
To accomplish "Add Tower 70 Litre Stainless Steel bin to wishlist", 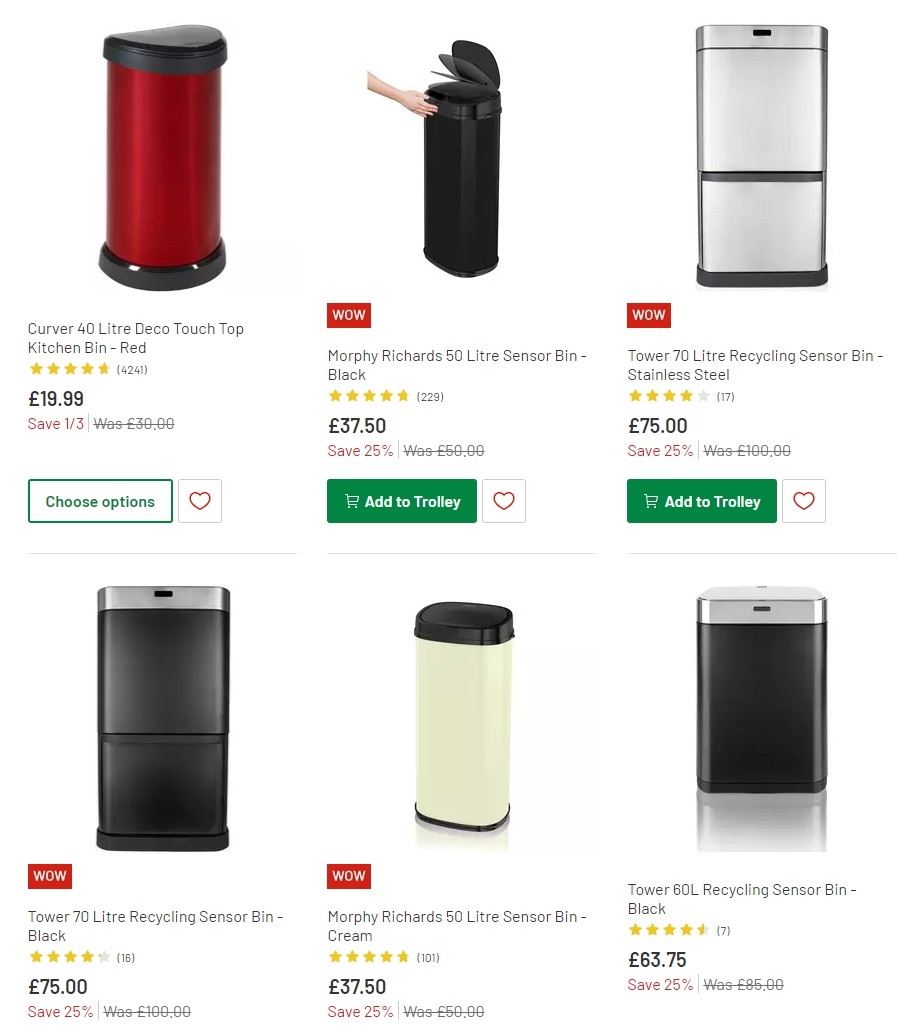I will pyautogui.click(x=804, y=501).
